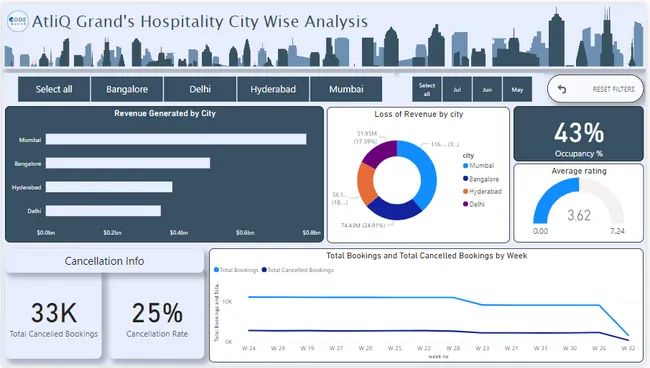
Task: Select all months slicer button
Action: (427, 89)
